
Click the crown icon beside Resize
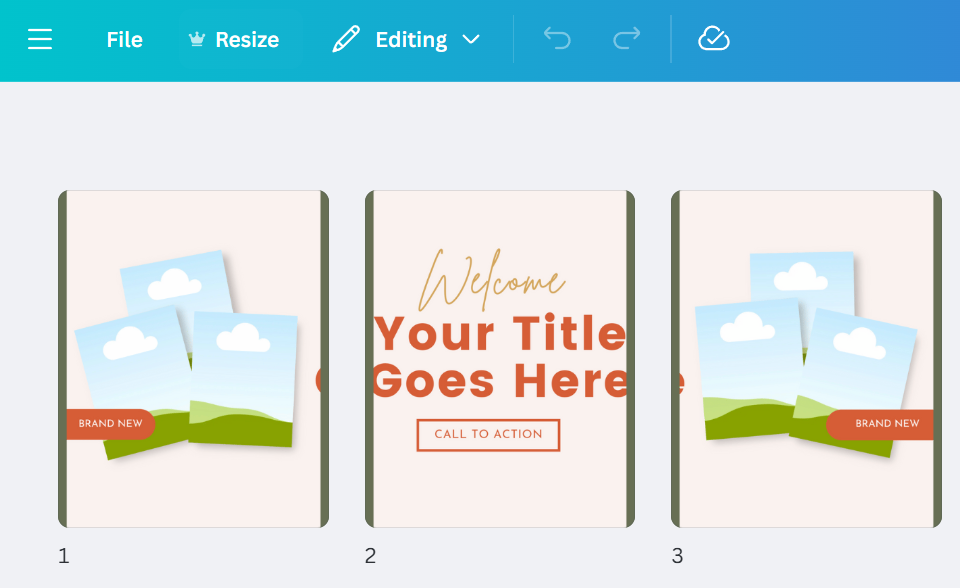pyautogui.click(x=197, y=39)
